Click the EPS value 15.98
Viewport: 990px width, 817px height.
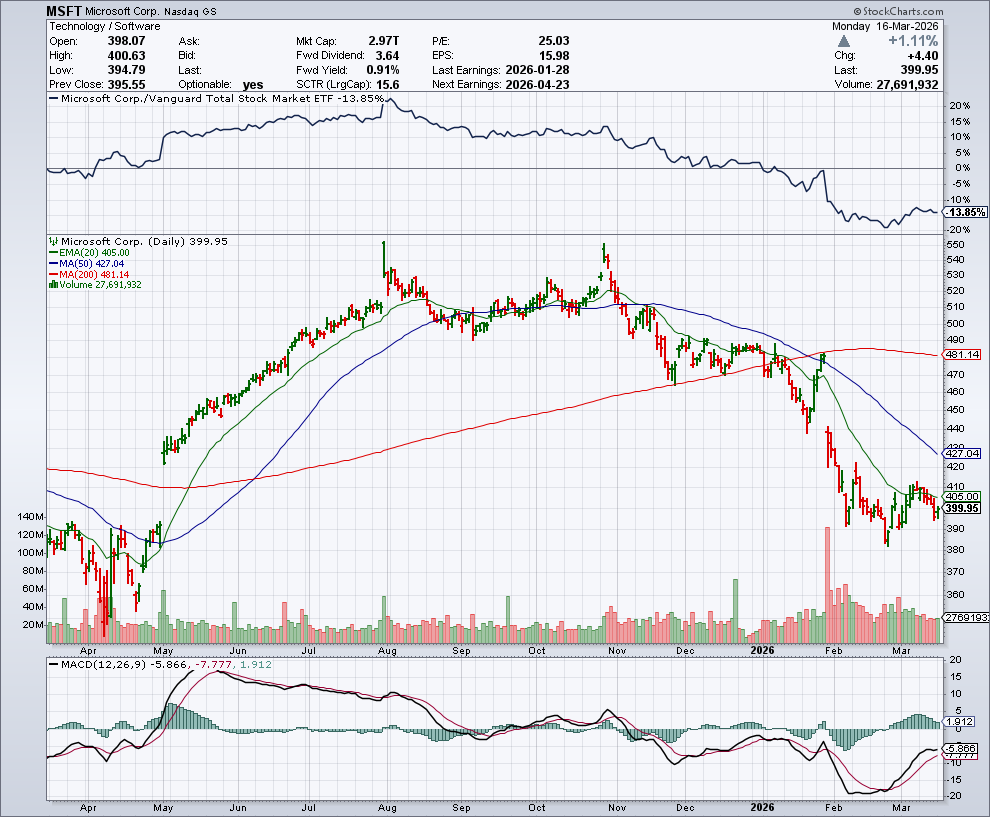pos(554,56)
